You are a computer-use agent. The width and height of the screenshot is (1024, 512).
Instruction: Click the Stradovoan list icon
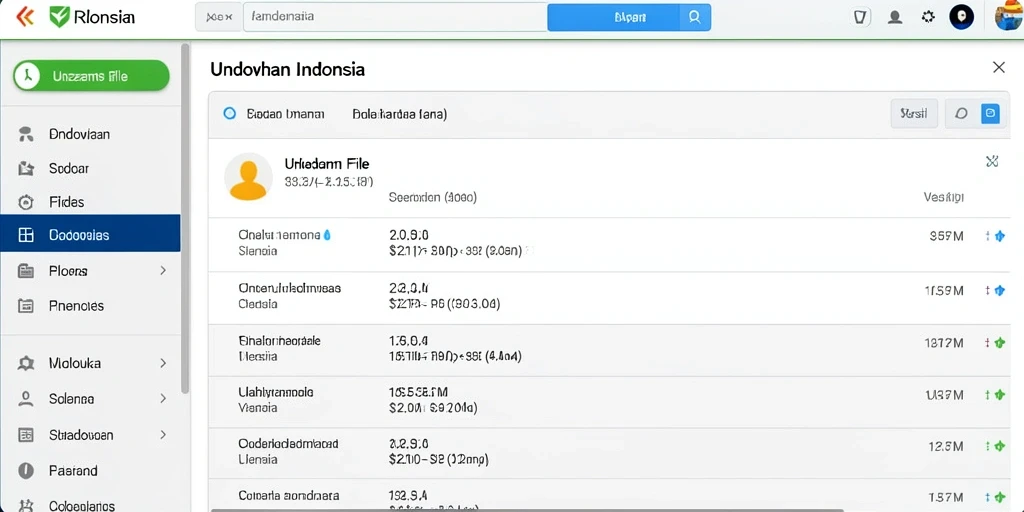coord(25,434)
